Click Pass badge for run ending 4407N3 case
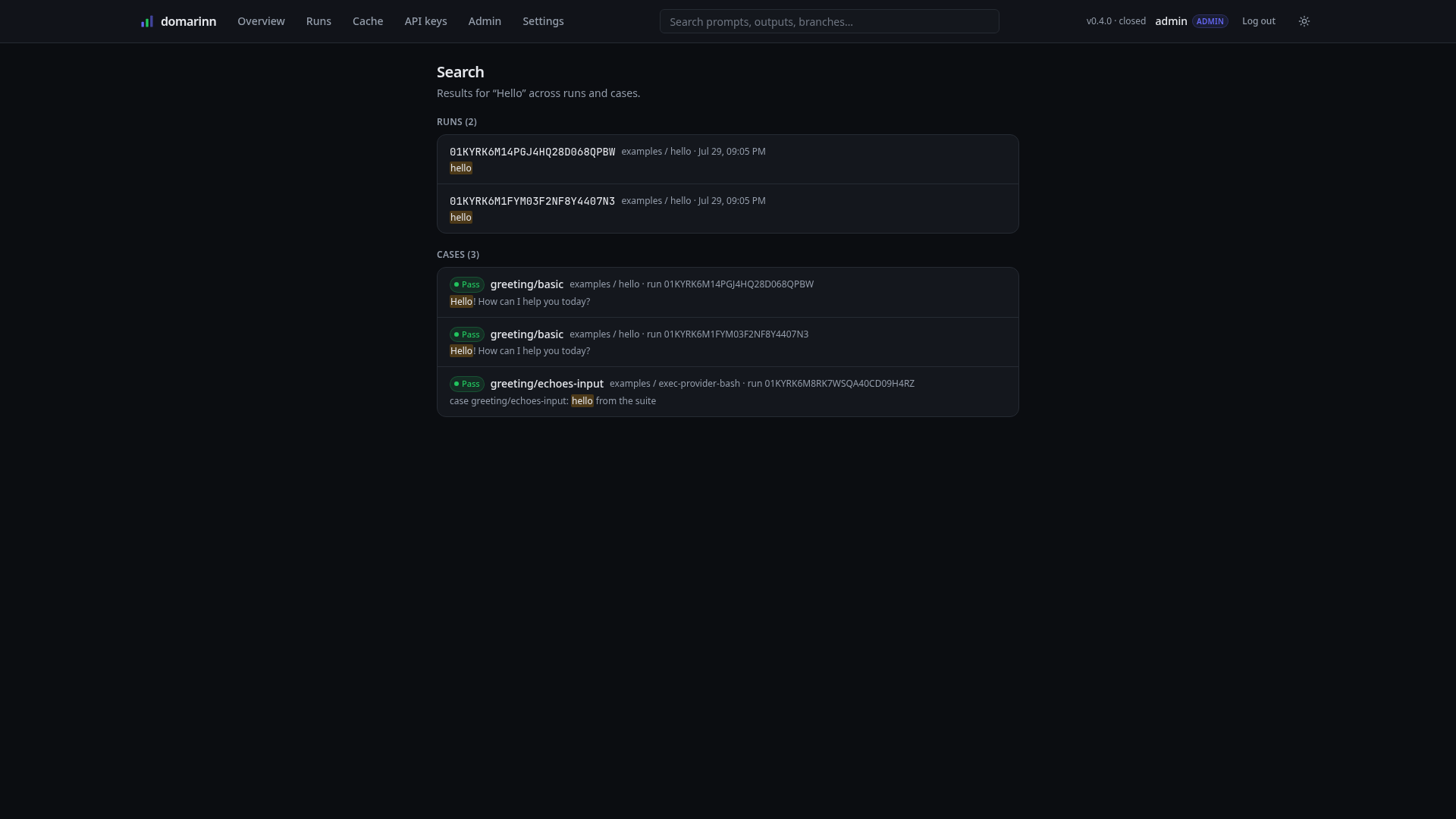The height and width of the screenshot is (819, 1456). pos(466,334)
